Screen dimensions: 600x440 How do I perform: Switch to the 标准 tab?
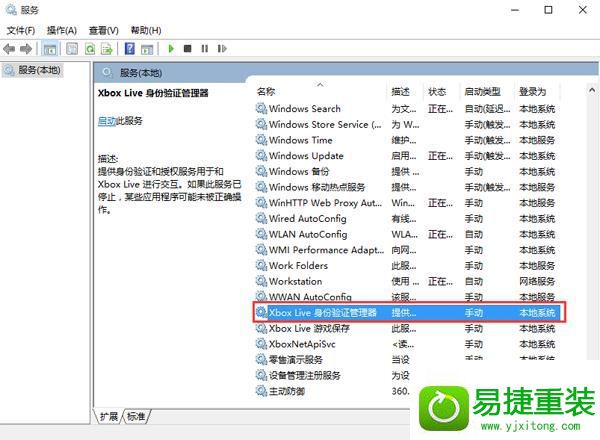point(136,416)
